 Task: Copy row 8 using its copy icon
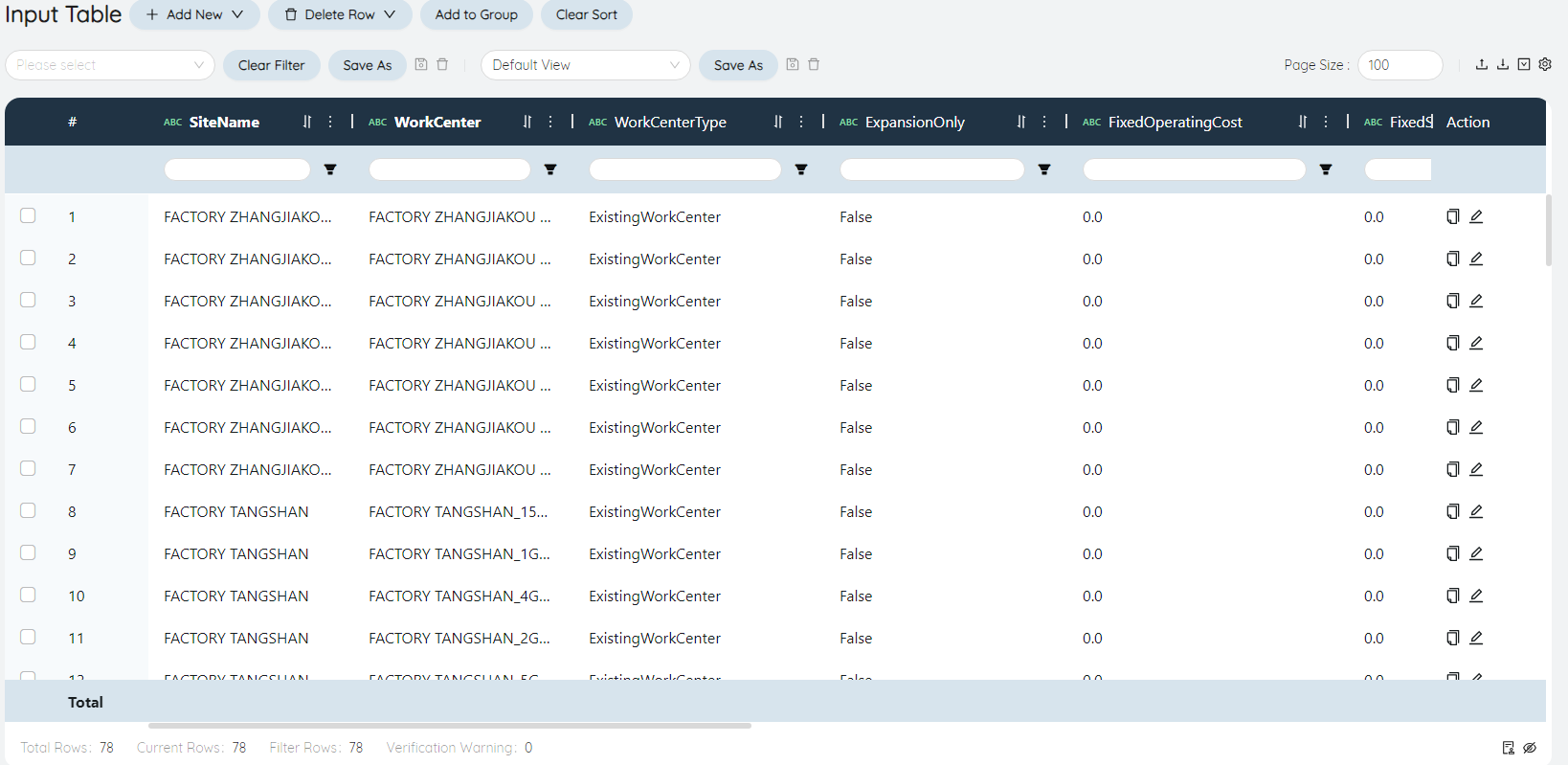1452,511
